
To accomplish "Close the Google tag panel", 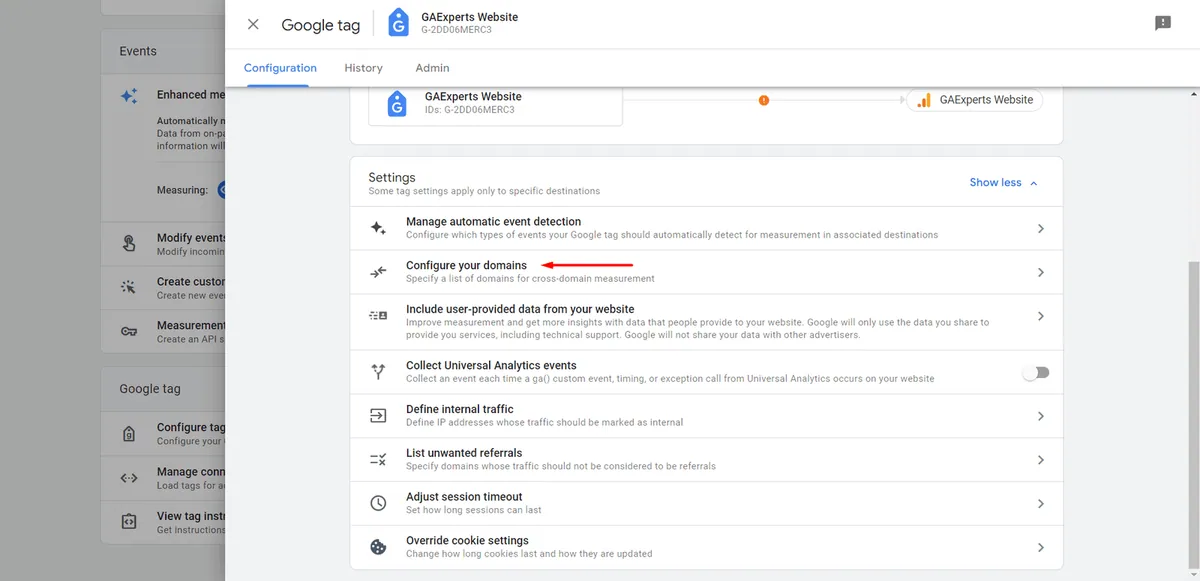I will coord(253,24).
